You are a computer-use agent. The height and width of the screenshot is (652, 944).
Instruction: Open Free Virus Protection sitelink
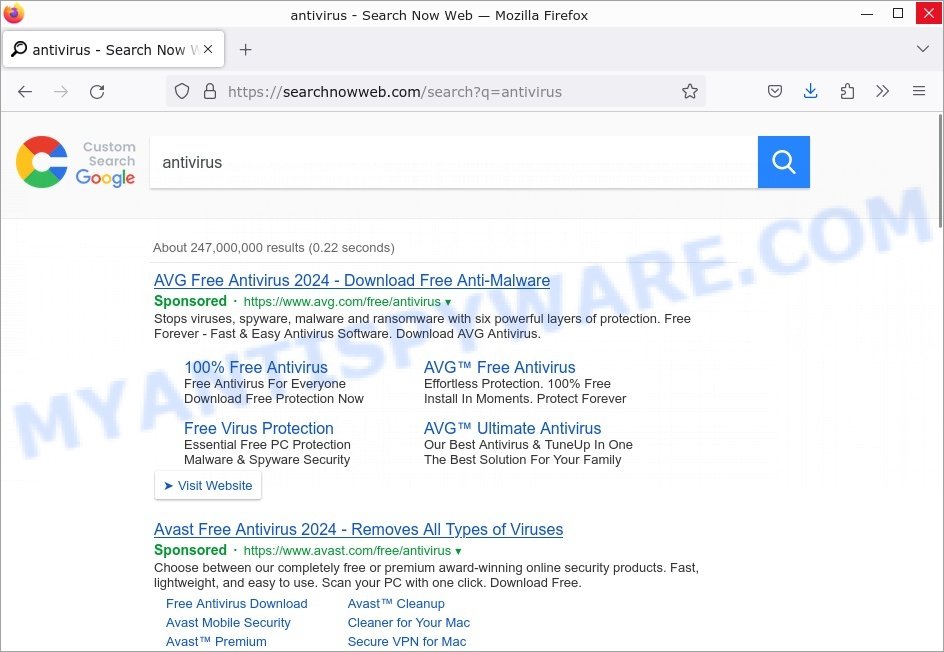[259, 428]
